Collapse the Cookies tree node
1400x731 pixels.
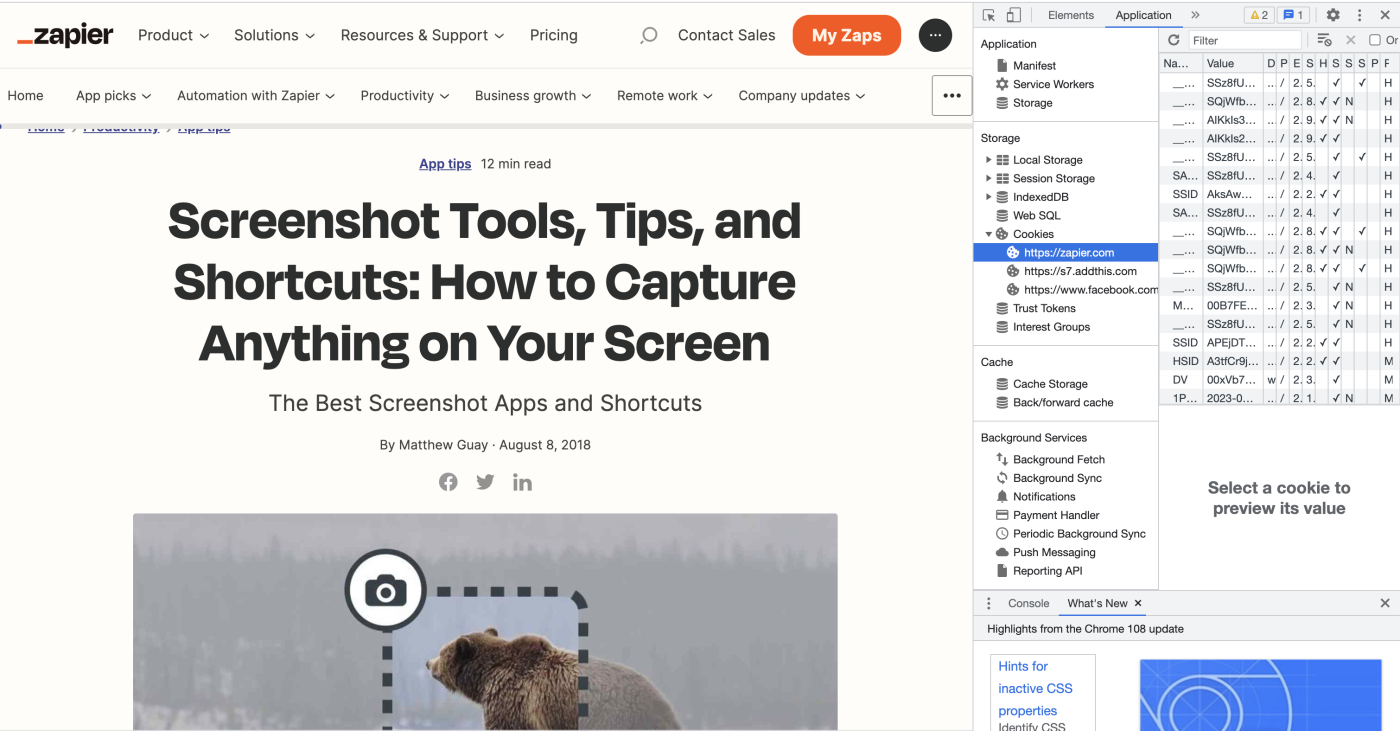988,234
